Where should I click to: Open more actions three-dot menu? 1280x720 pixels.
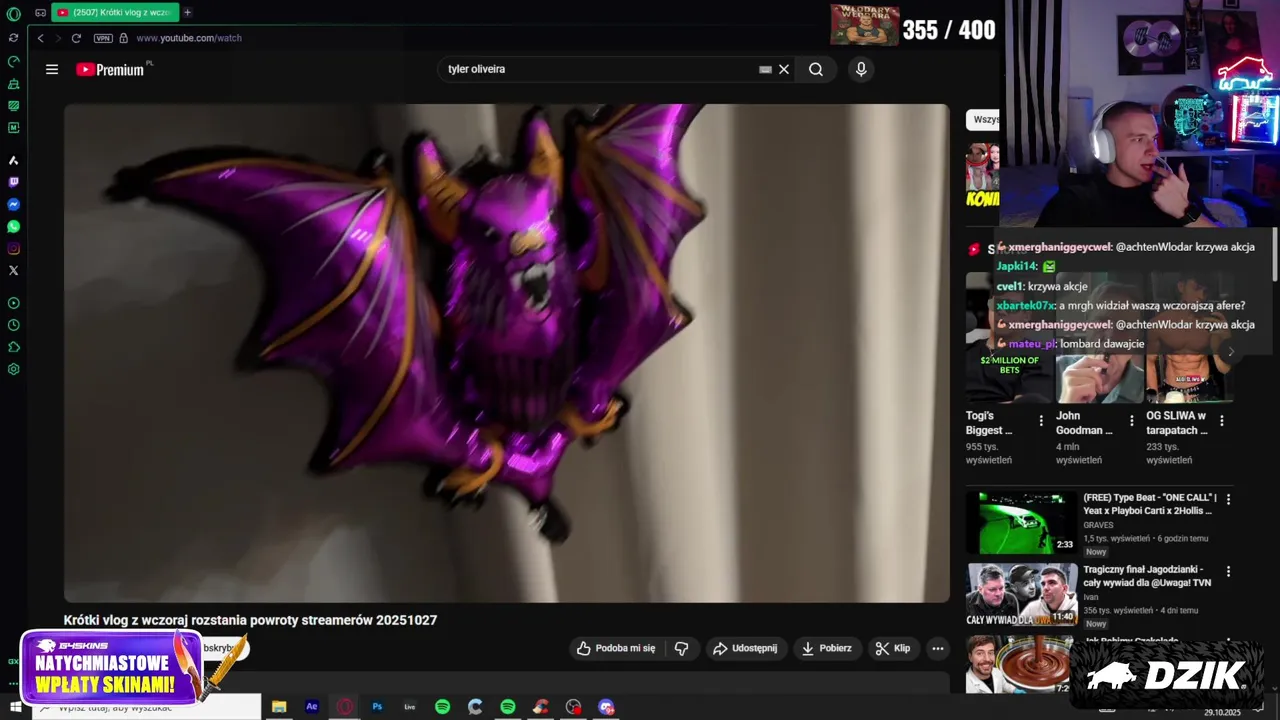point(937,648)
